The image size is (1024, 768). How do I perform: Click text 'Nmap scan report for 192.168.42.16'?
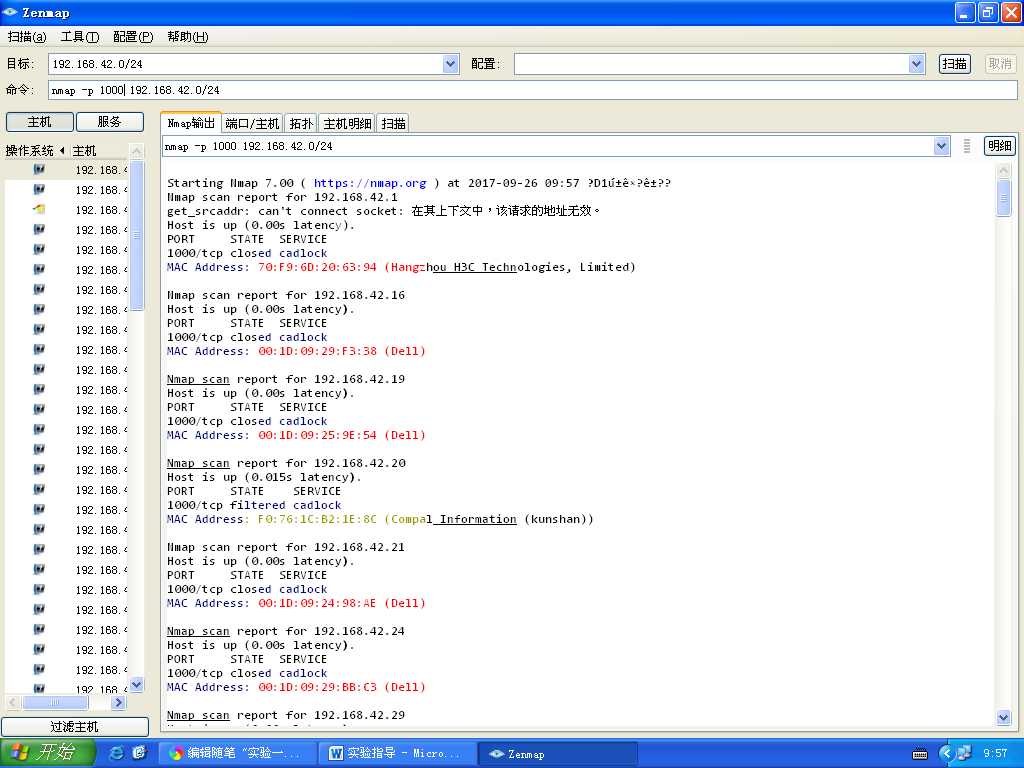[286, 295]
